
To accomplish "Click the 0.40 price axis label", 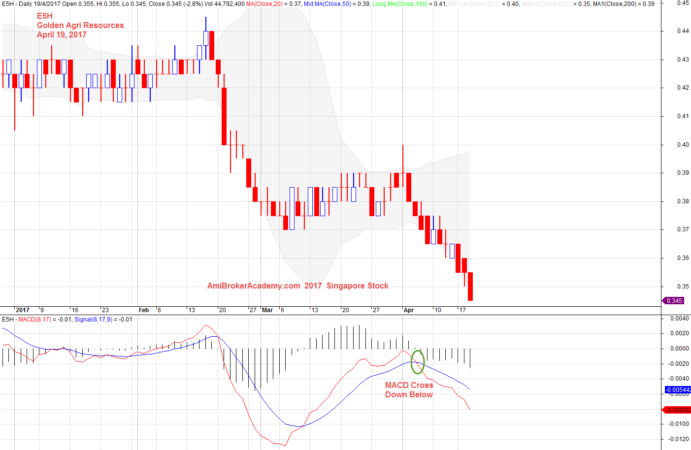I will pyautogui.click(x=683, y=144).
